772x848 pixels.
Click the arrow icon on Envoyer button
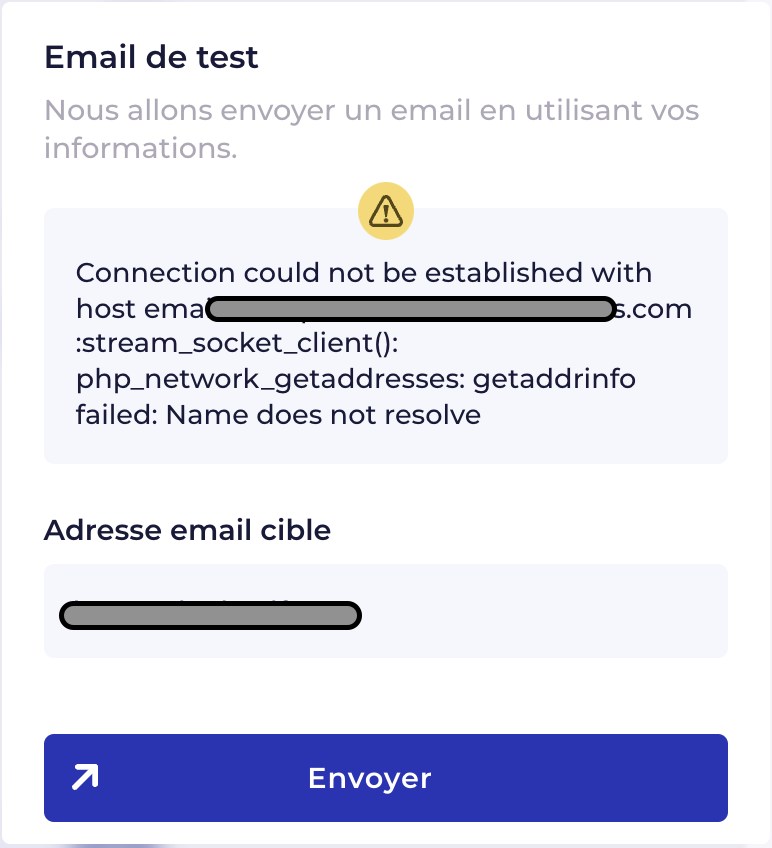pyautogui.click(x=85, y=777)
